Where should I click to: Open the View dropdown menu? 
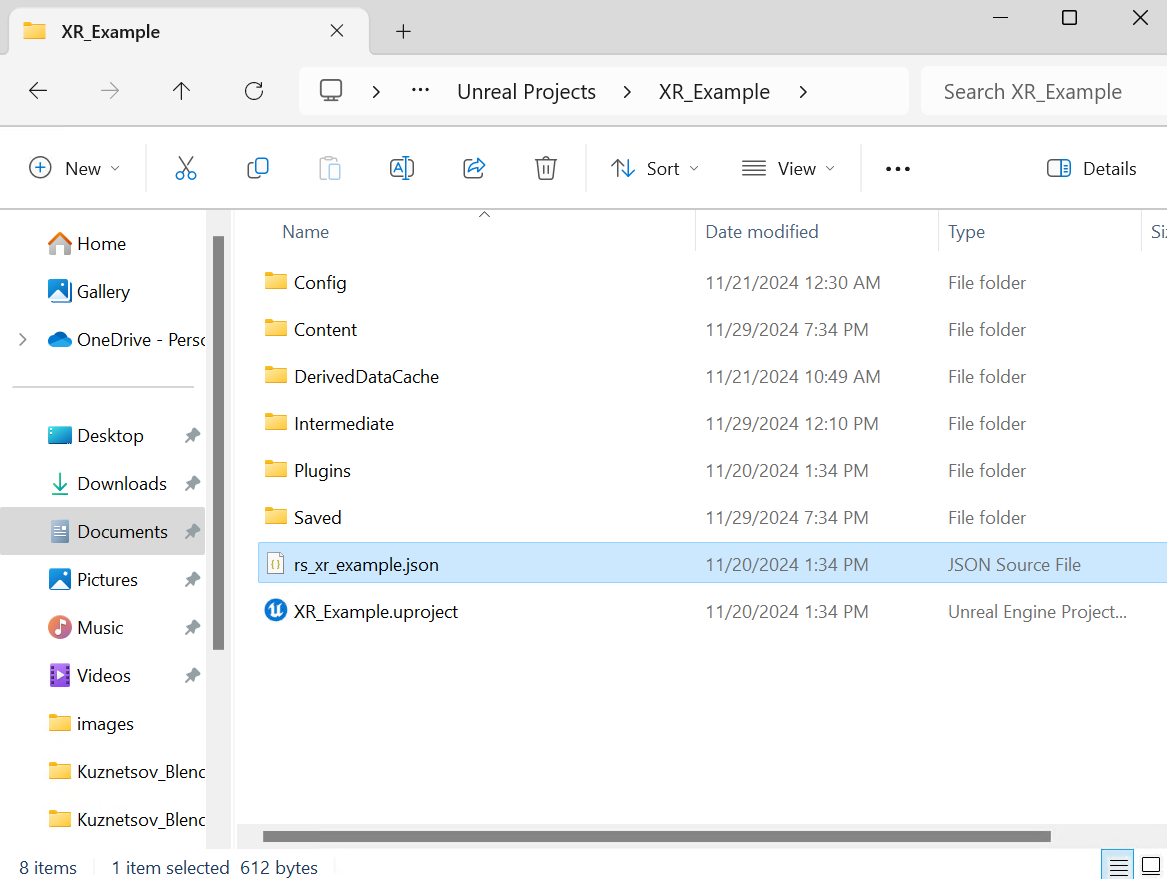[788, 169]
